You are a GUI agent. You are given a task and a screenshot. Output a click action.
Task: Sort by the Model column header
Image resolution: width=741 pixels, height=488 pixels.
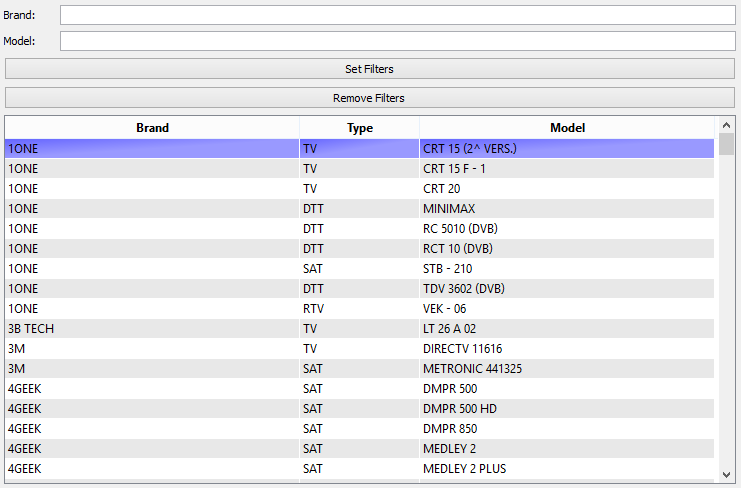tap(567, 128)
